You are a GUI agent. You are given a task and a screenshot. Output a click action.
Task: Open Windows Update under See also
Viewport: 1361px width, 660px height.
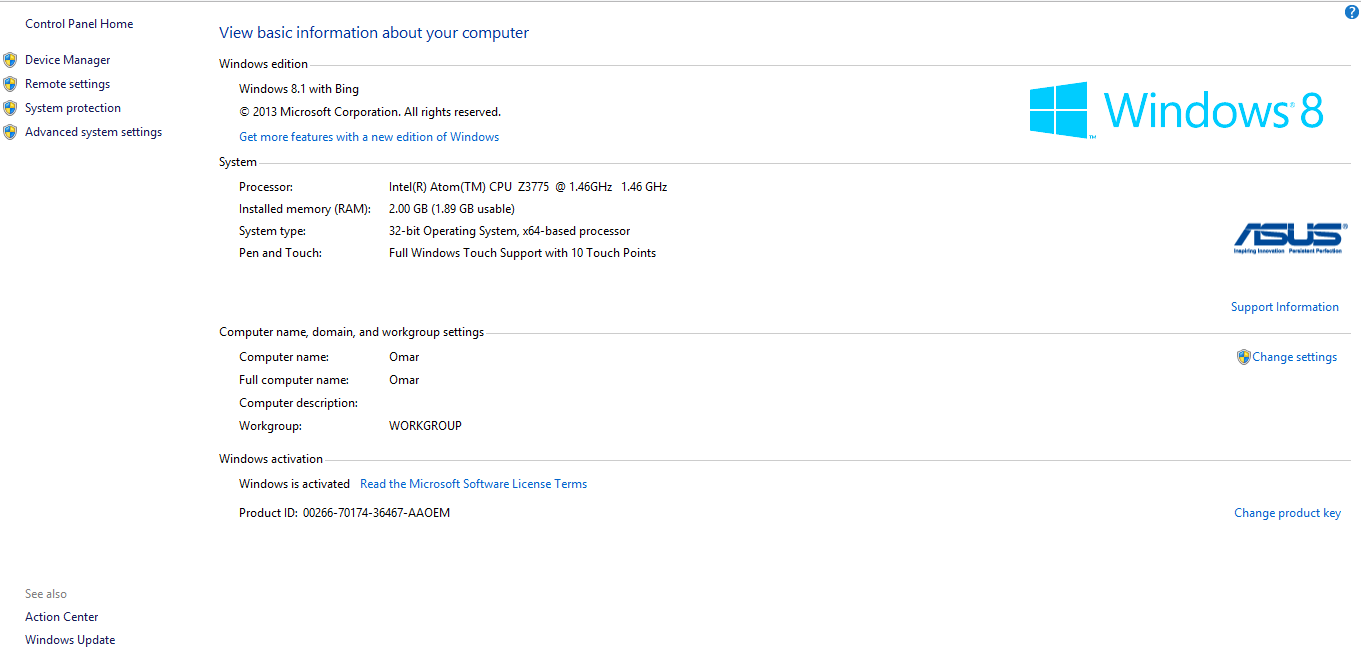(70, 640)
